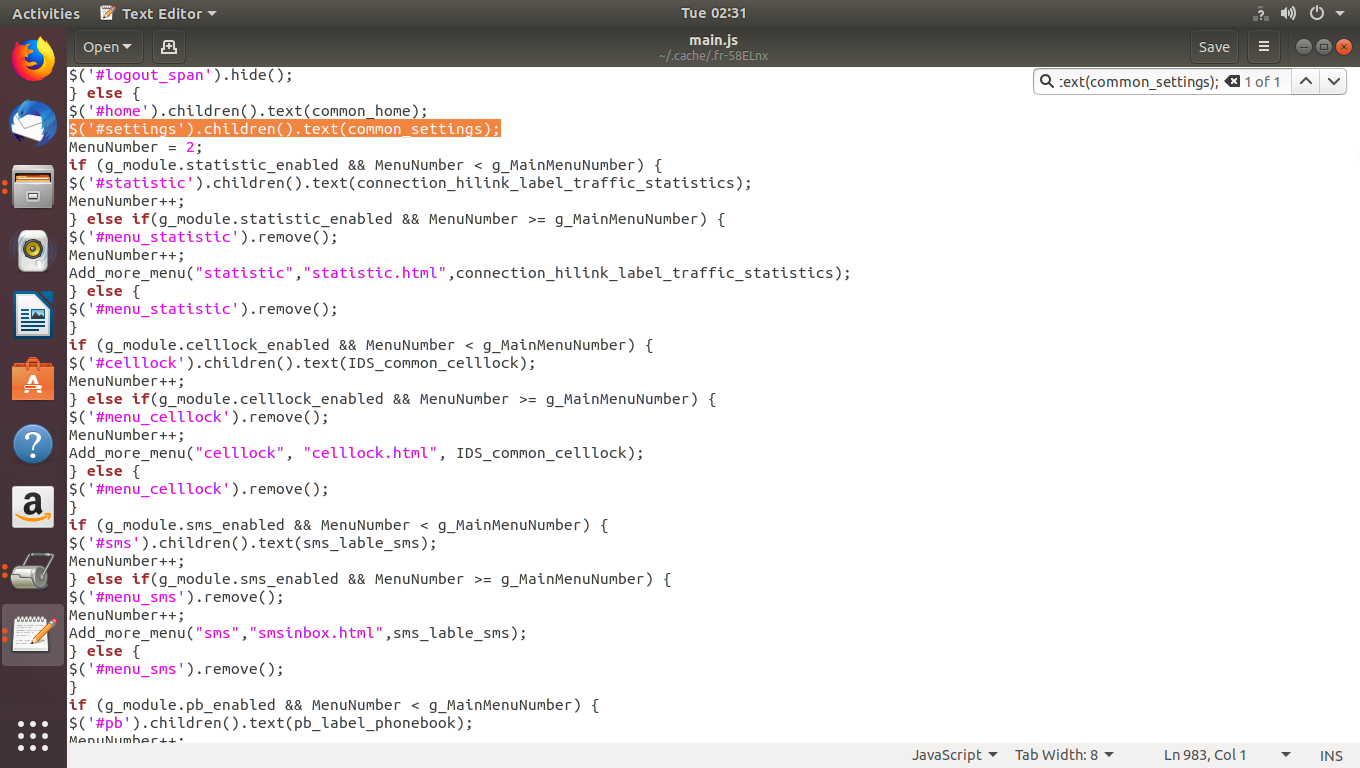Click the '#sms' sms_lable_sms line
Viewport: 1360px width, 768px height.
[252, 543]
